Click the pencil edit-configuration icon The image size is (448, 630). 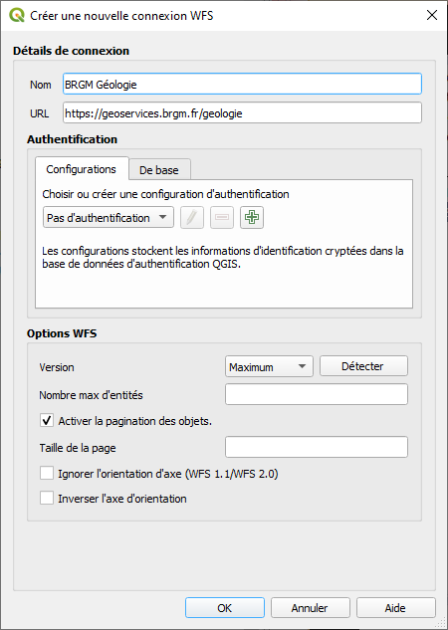point(192,218)
